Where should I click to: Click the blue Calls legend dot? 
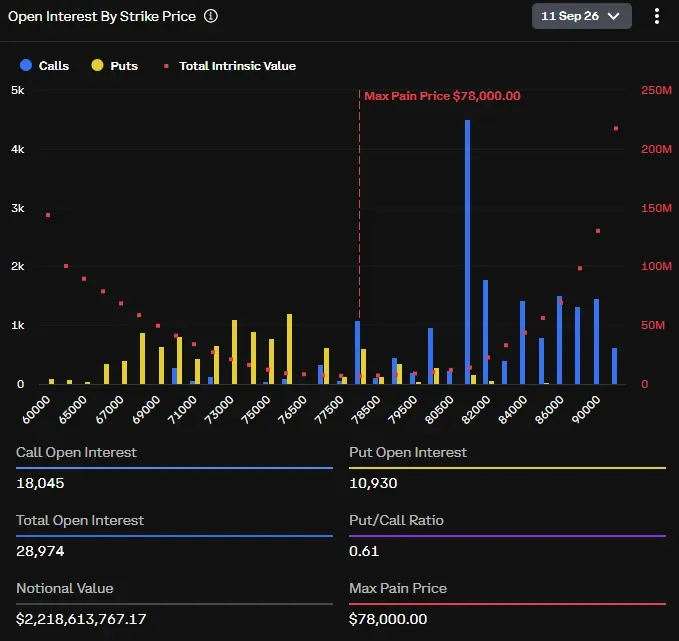(x=26, y=65)
